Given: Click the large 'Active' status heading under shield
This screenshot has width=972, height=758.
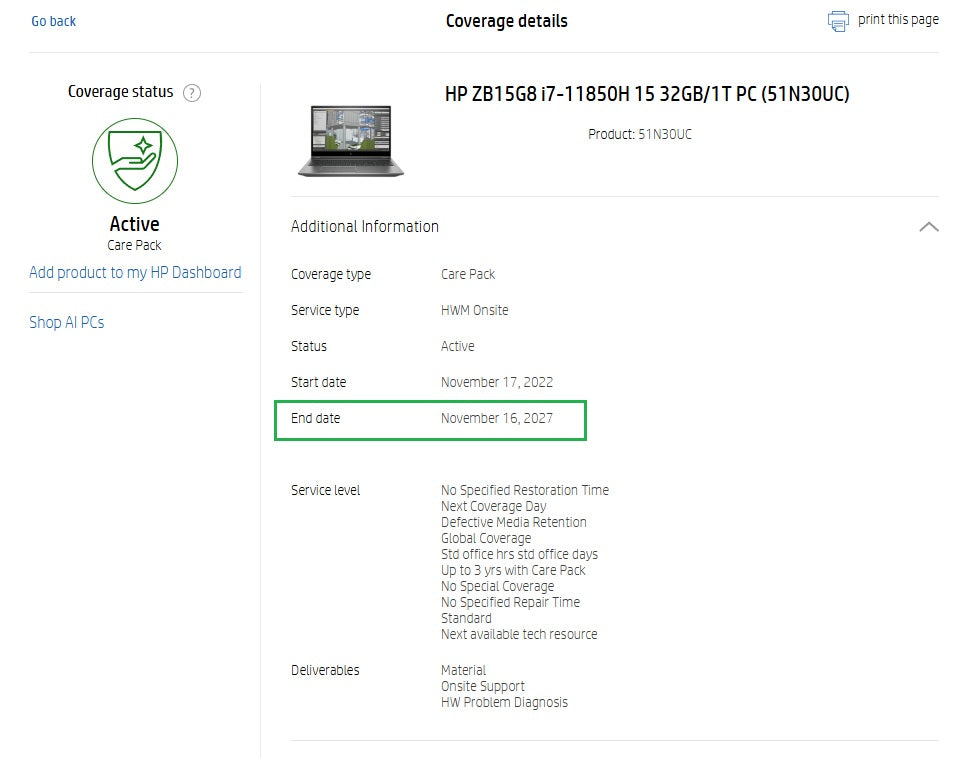Looking at the screenshot, I should coord(135,224).
